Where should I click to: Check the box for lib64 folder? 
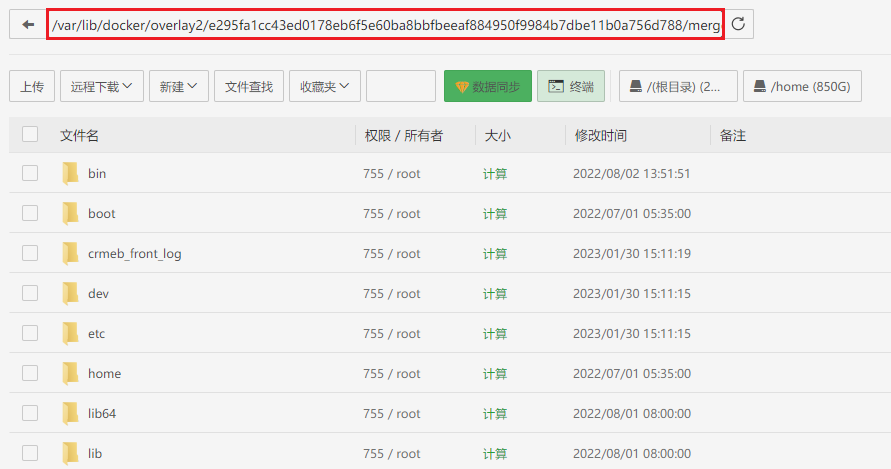(x=30, y=413)
